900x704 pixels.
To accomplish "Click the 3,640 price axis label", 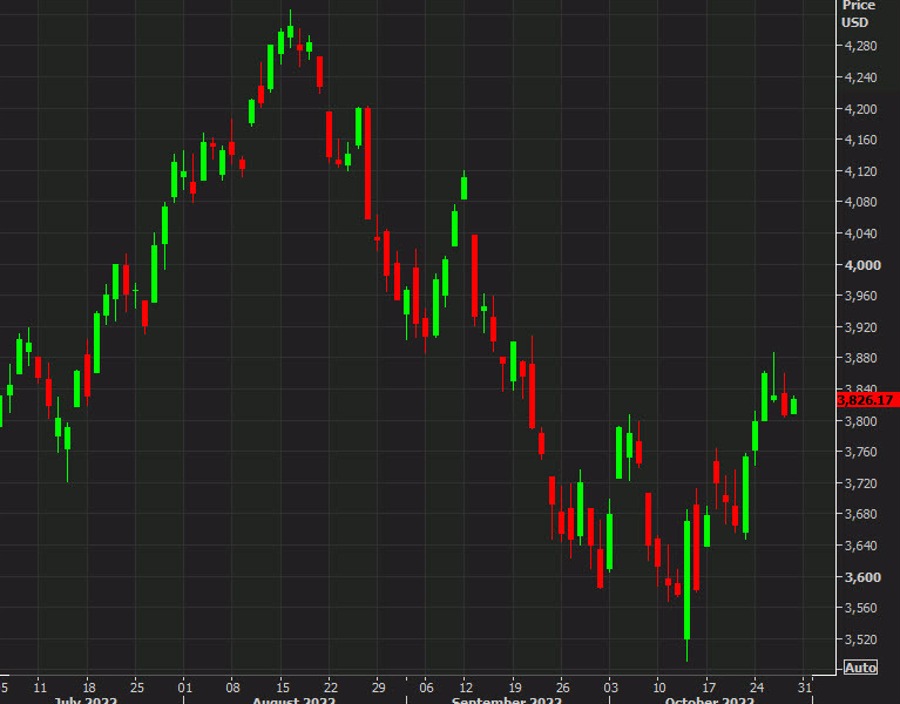I will 861,546.
